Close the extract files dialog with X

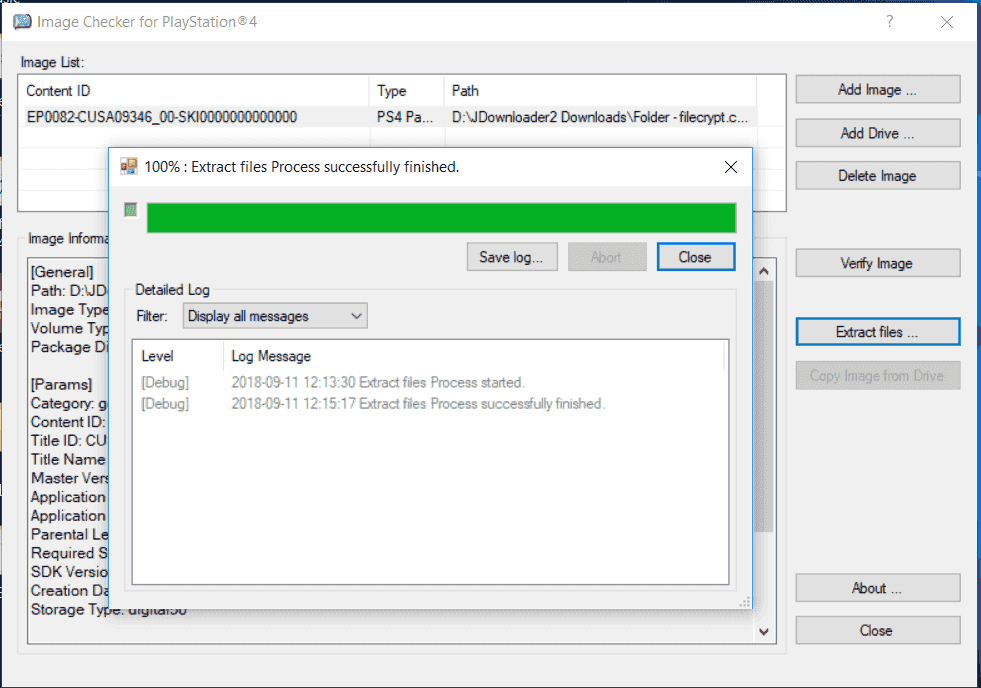tap(731, 167)
